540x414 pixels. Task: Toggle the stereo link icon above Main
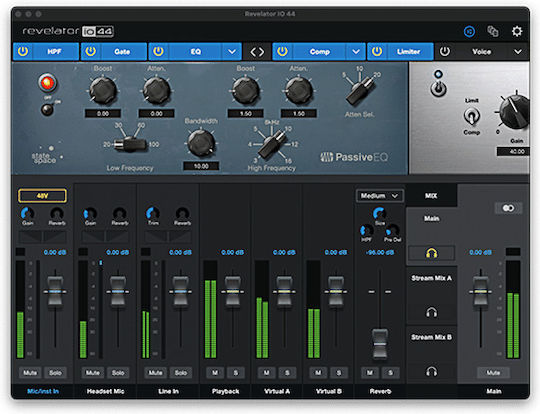(508, 208)
